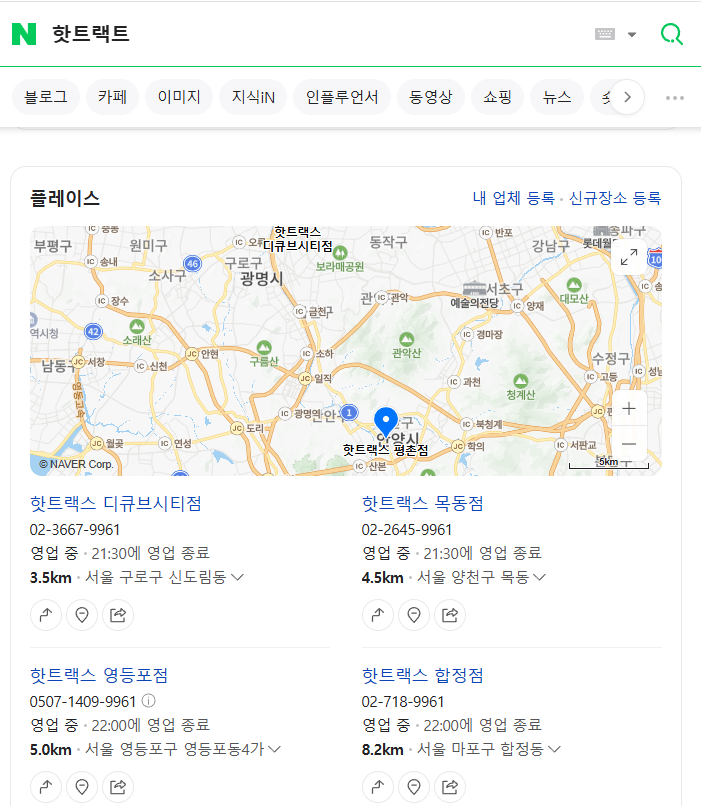701x806 pixels.
Task: Share the 디큐브시티점 listing
Action: [118, 615]
